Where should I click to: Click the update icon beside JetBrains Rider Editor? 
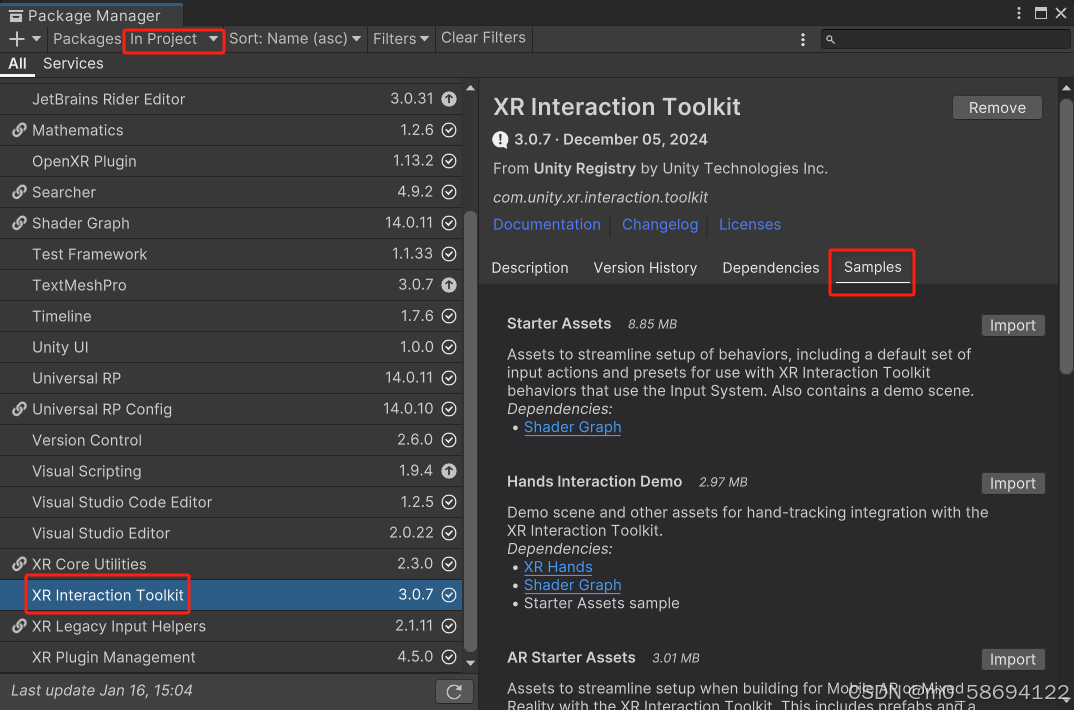[x=448, y=99]
